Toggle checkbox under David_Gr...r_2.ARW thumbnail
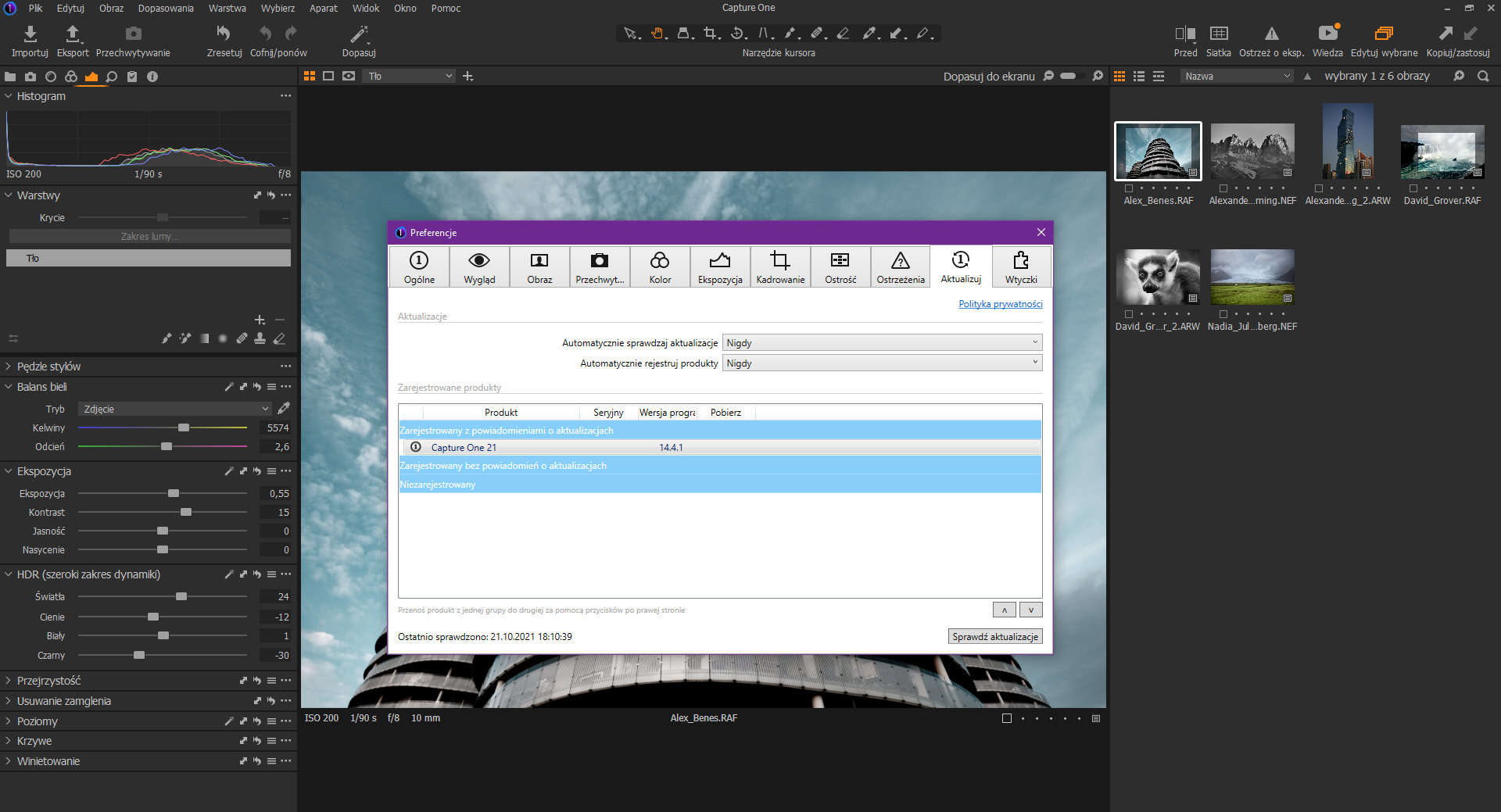 tap(1129, 314)
